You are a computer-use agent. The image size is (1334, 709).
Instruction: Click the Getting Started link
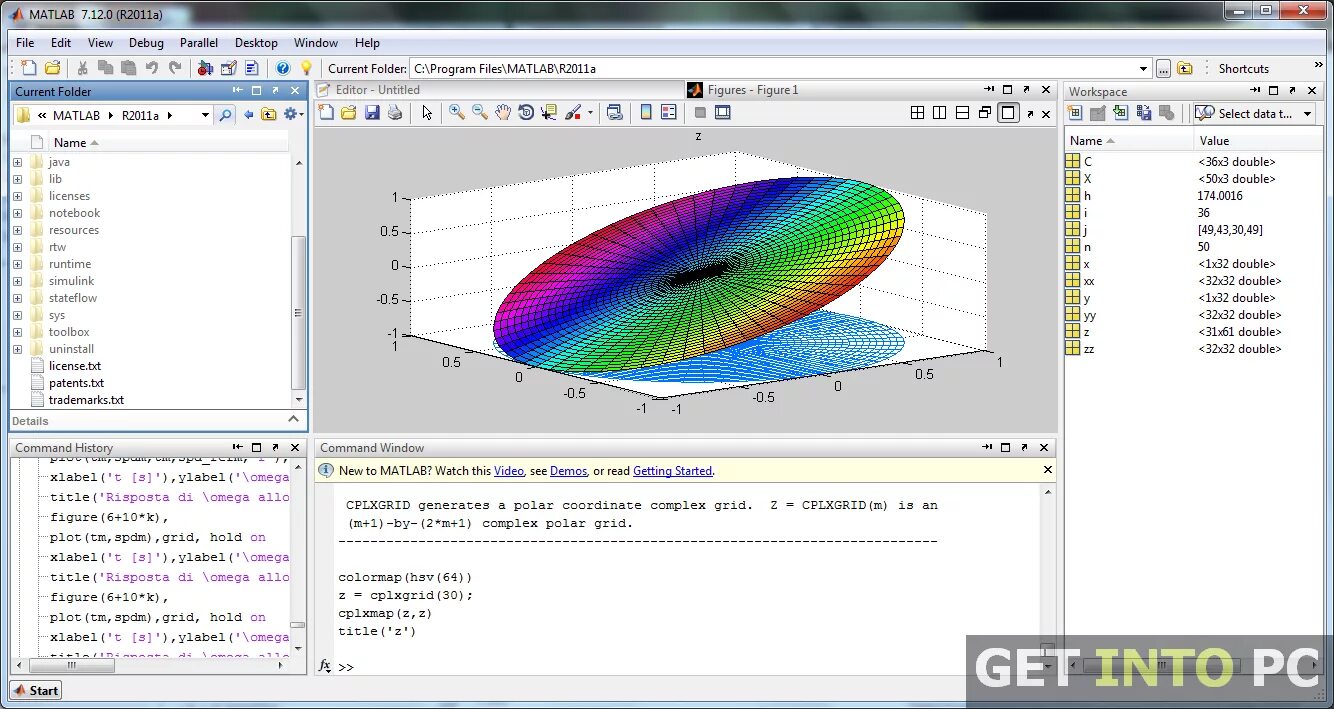tap(672, 471)
